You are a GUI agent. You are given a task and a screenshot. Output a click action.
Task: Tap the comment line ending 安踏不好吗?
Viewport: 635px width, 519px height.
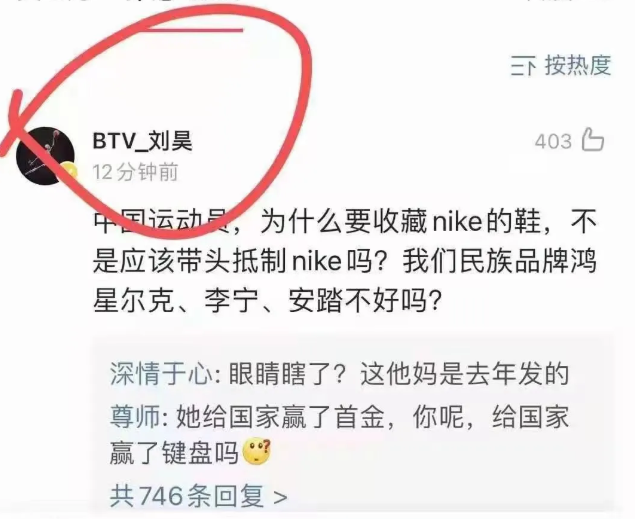coord(267,302)
